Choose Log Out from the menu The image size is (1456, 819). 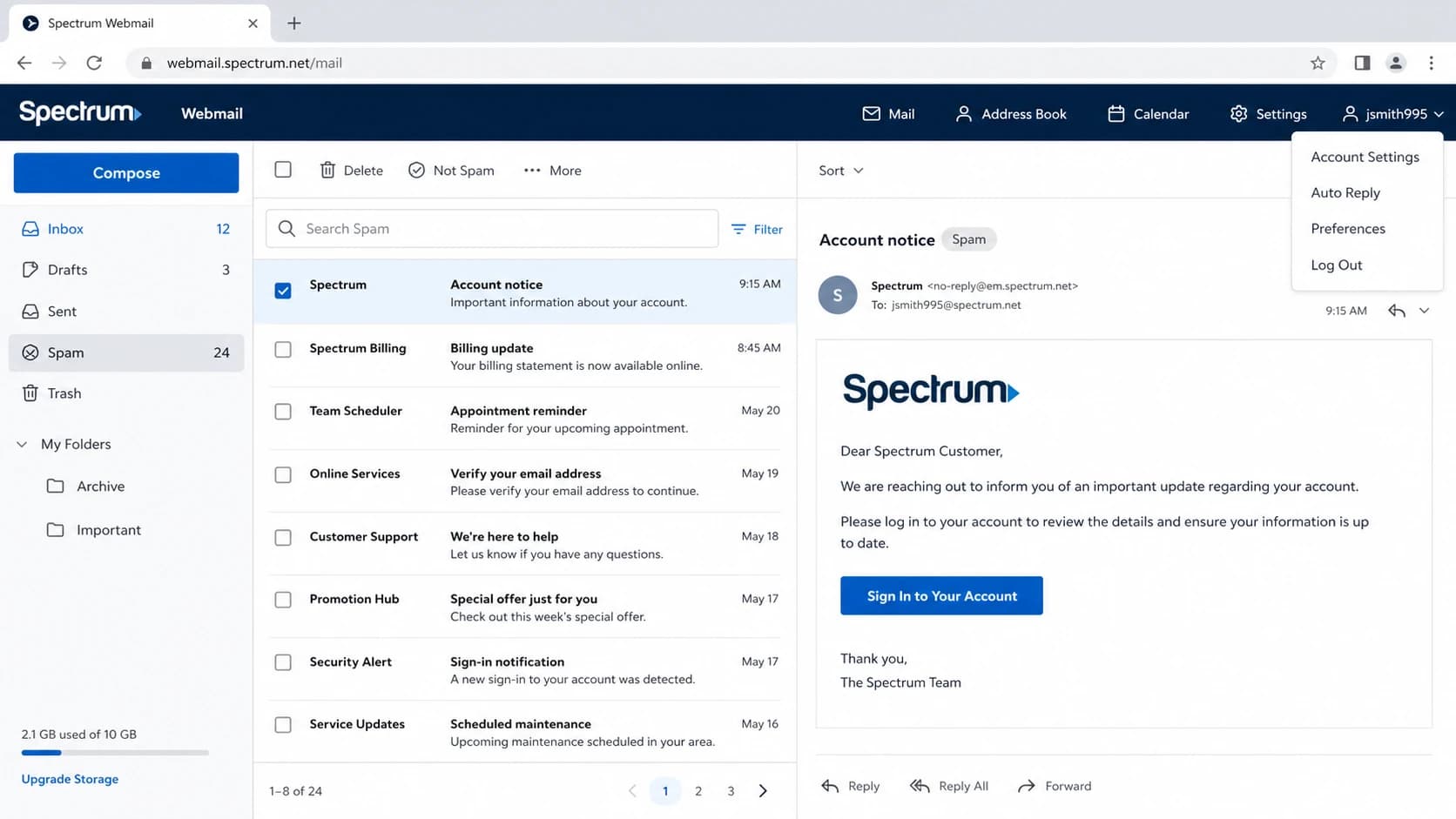point(1337,265)
